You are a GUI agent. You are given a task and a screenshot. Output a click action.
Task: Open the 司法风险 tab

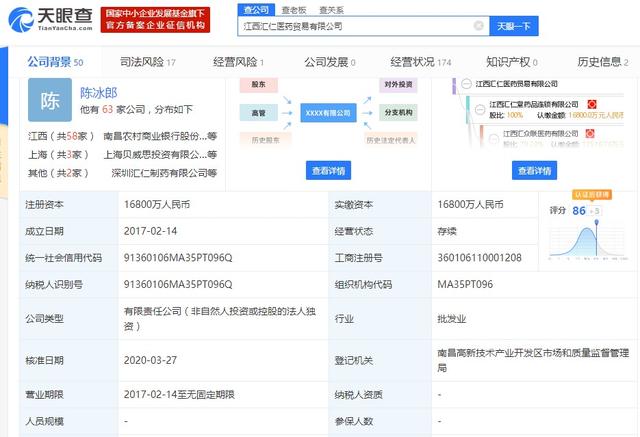click(147, 62)
